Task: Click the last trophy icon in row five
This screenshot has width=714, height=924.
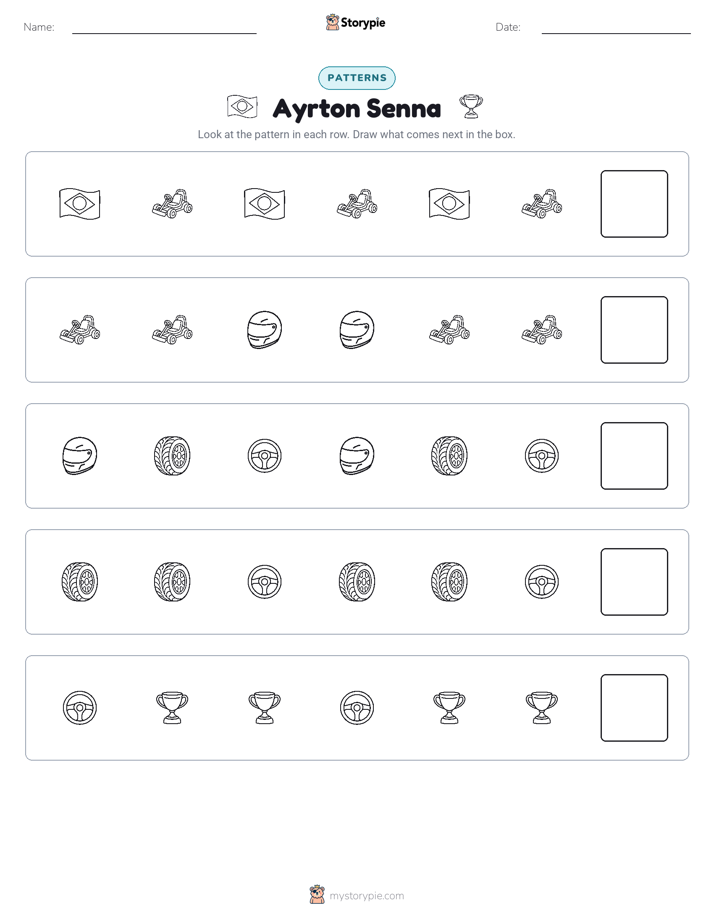Action: coord(542,708)
